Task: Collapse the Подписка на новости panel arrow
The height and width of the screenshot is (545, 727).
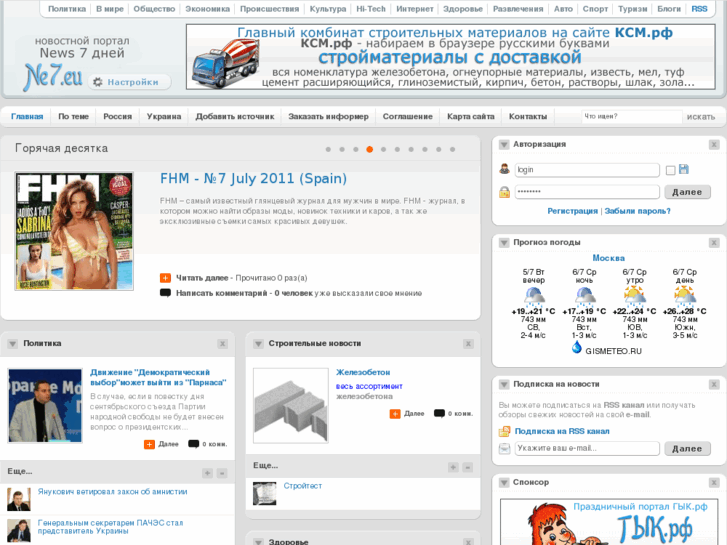Action: click(504, 385)
